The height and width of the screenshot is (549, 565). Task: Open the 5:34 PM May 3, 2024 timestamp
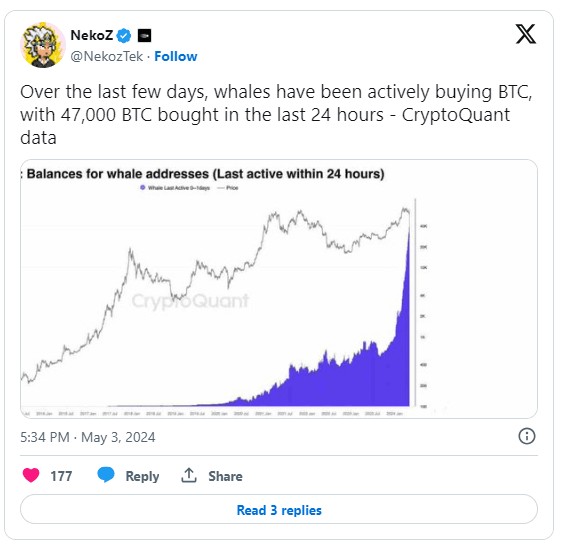click(88, 437)
